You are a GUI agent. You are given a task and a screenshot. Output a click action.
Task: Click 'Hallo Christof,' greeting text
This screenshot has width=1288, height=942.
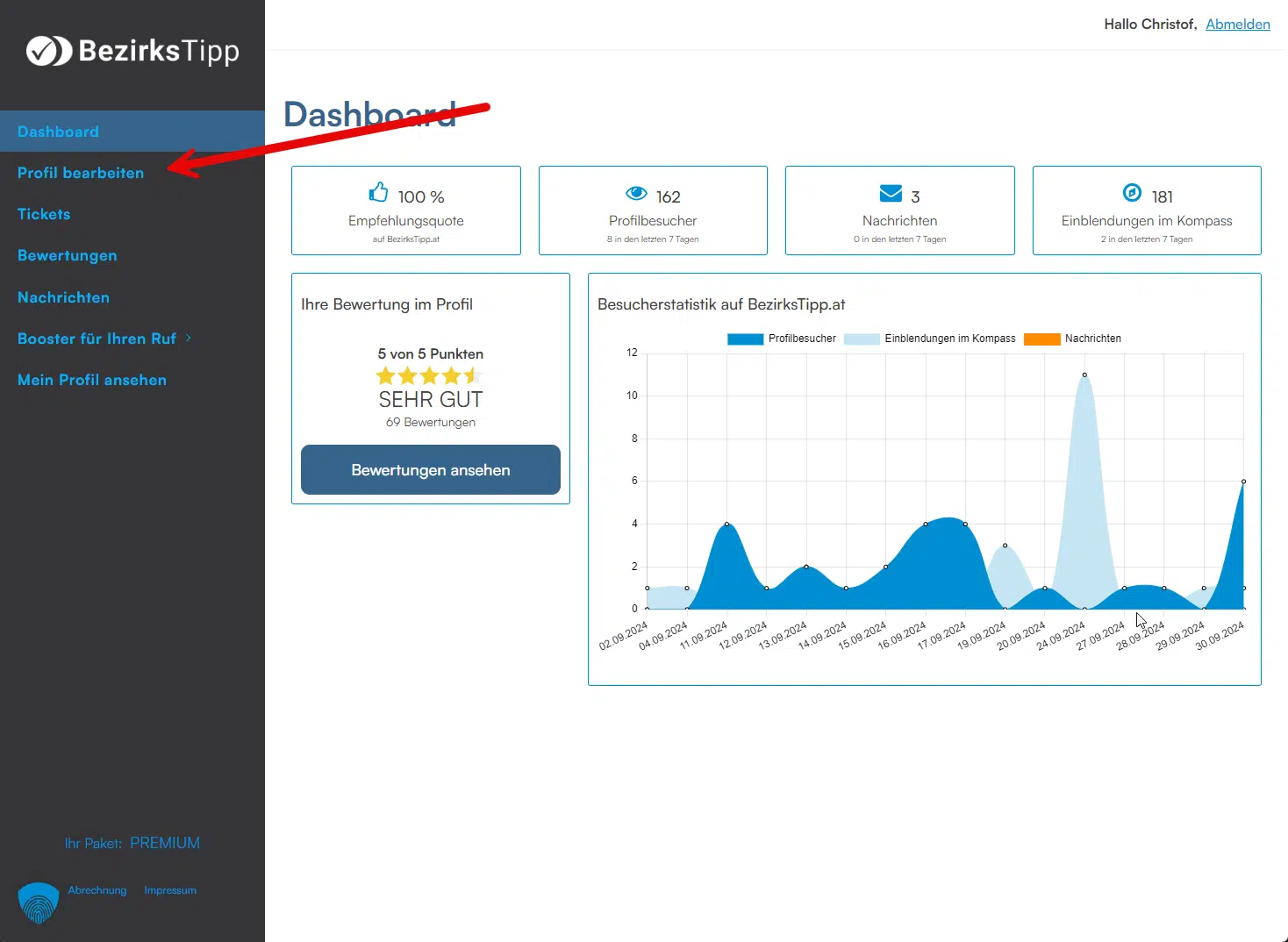pyautogui.click(x=1150, y=24)
